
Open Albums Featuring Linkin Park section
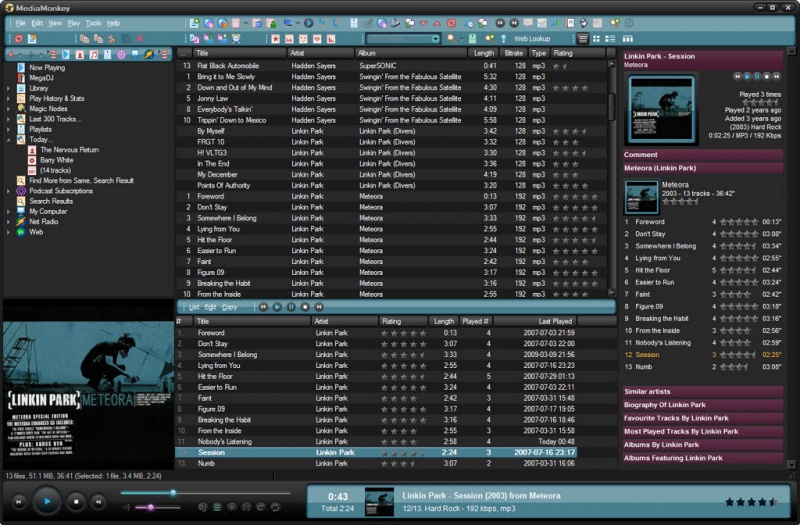(703, 458)
